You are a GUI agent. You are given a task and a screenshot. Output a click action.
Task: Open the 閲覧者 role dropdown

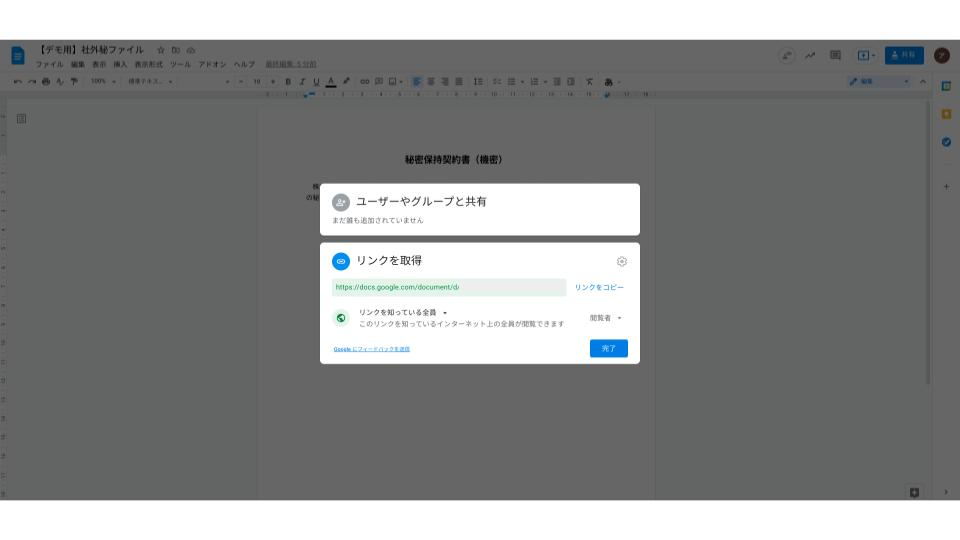coord(606,318)
